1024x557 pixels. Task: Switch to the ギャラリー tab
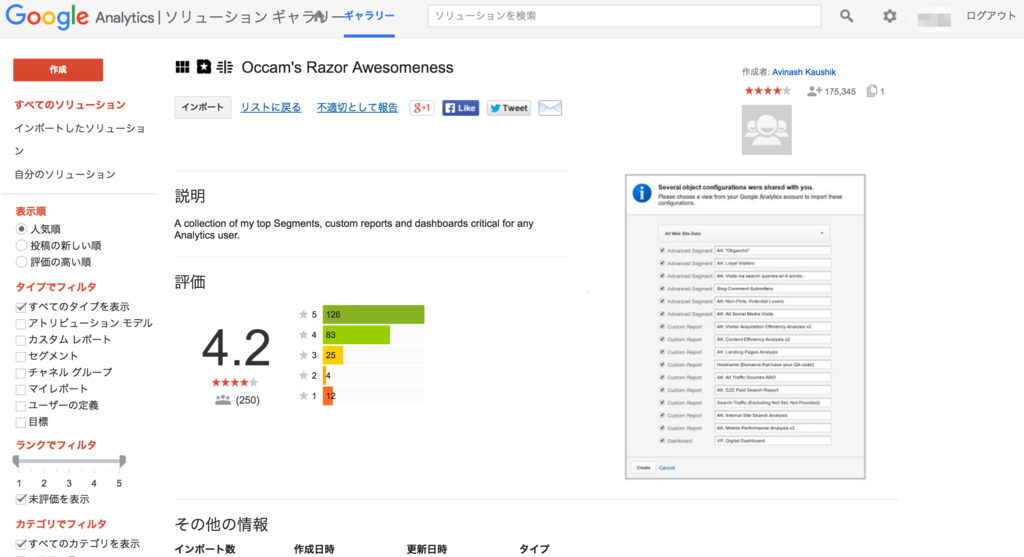[x=369, y=16]
